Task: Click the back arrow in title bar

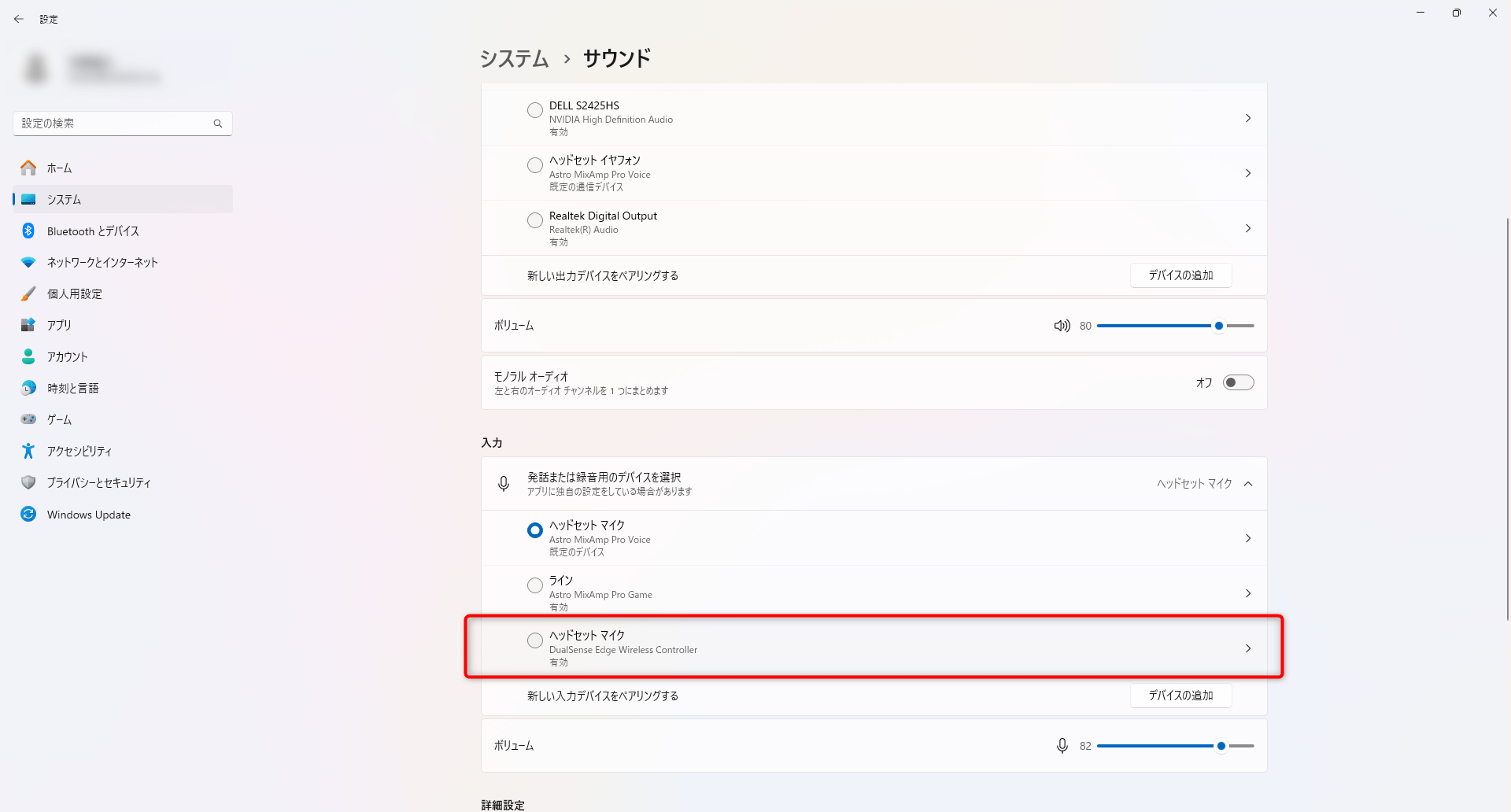Action: coord(19,19)
